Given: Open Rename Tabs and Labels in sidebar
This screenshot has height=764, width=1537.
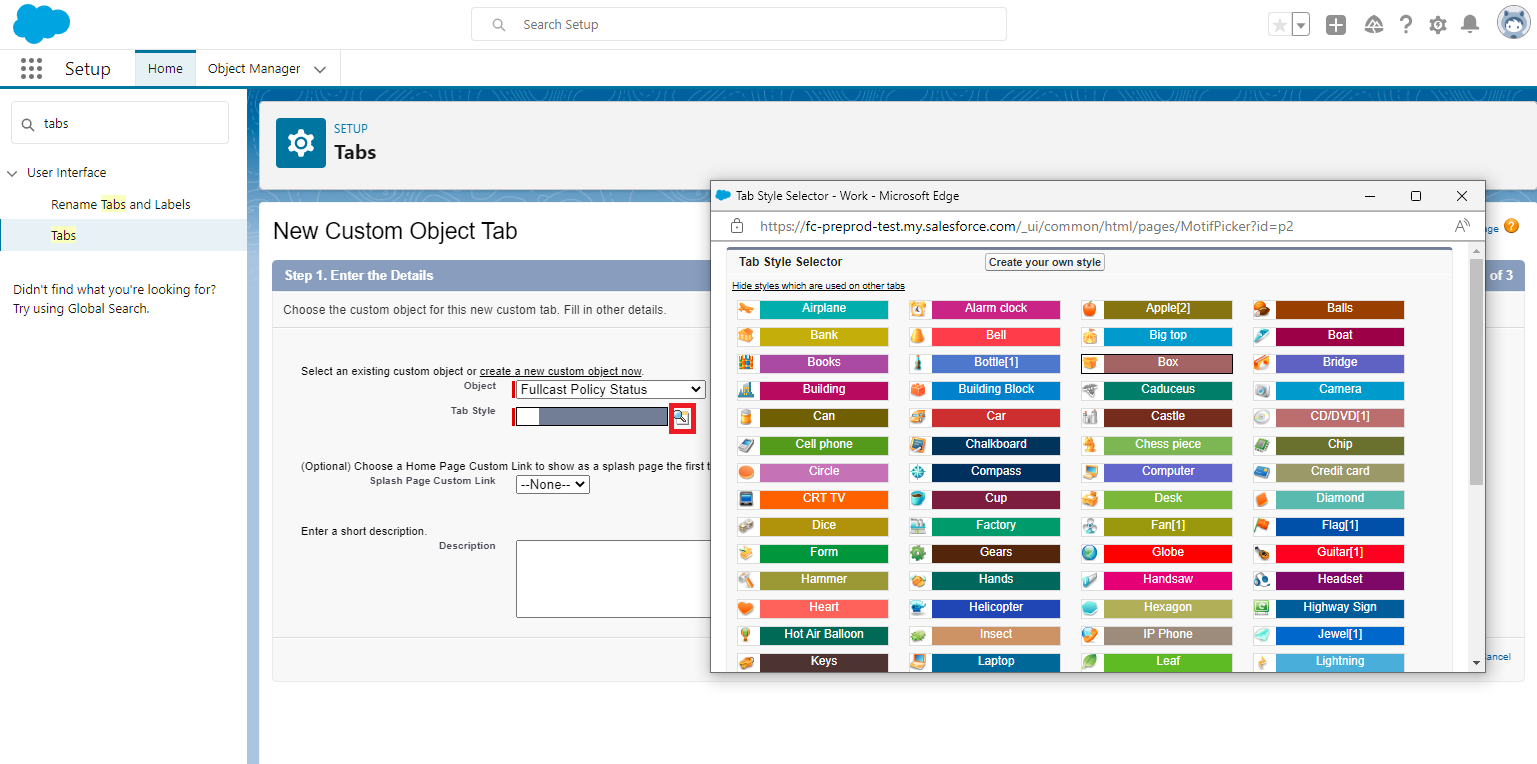Looking at the screenshot, I should click(121, 204).
